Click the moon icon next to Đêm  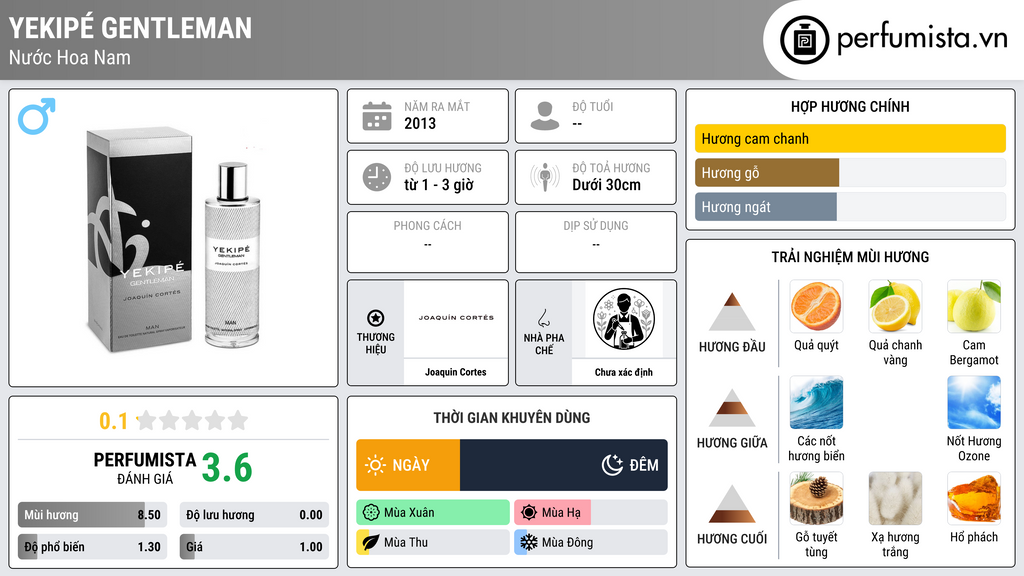coord(612,465)
